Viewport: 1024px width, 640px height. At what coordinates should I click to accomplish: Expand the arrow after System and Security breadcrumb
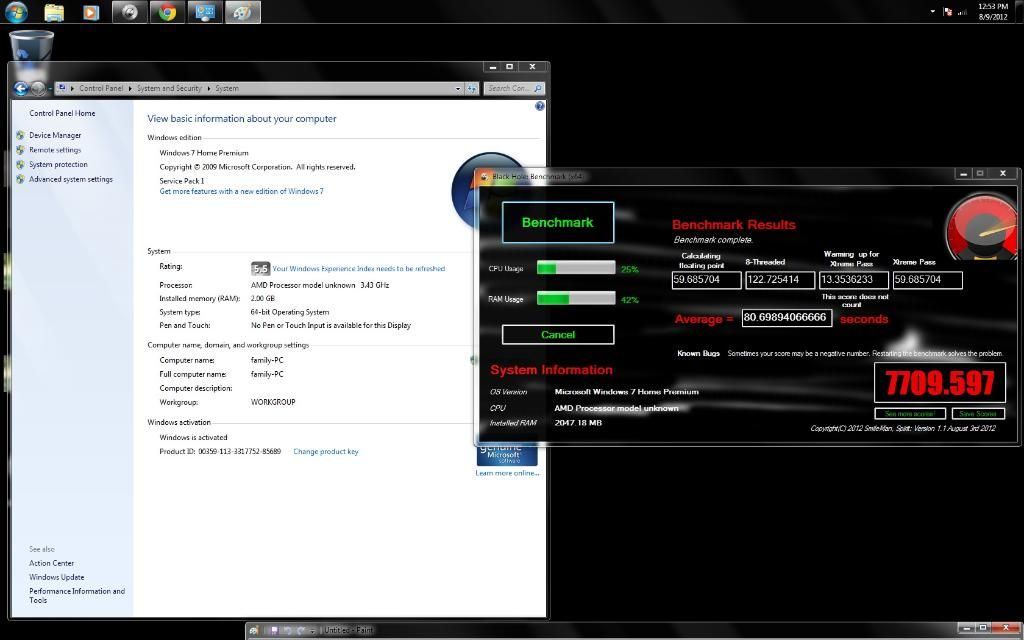pyautogui.click(x=208, y=88)
